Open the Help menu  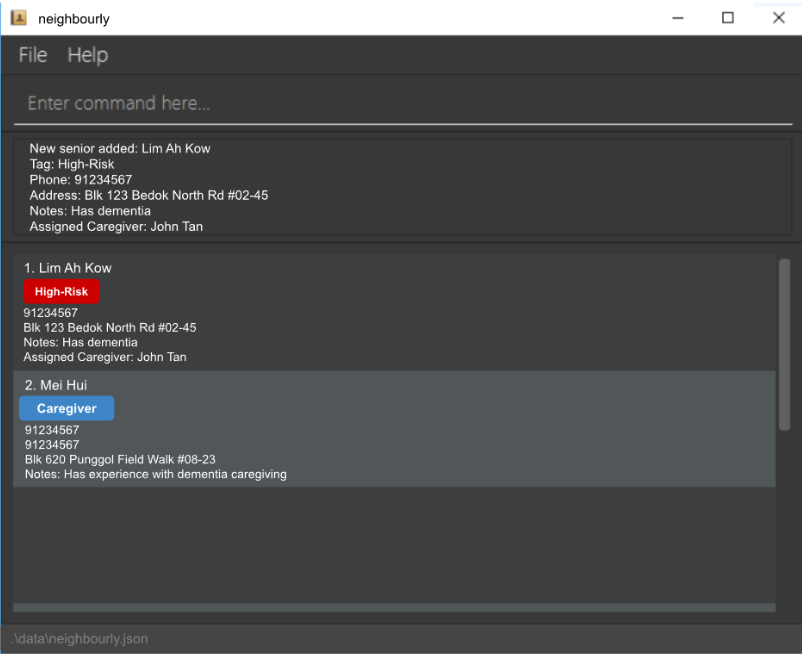(88, 55)
